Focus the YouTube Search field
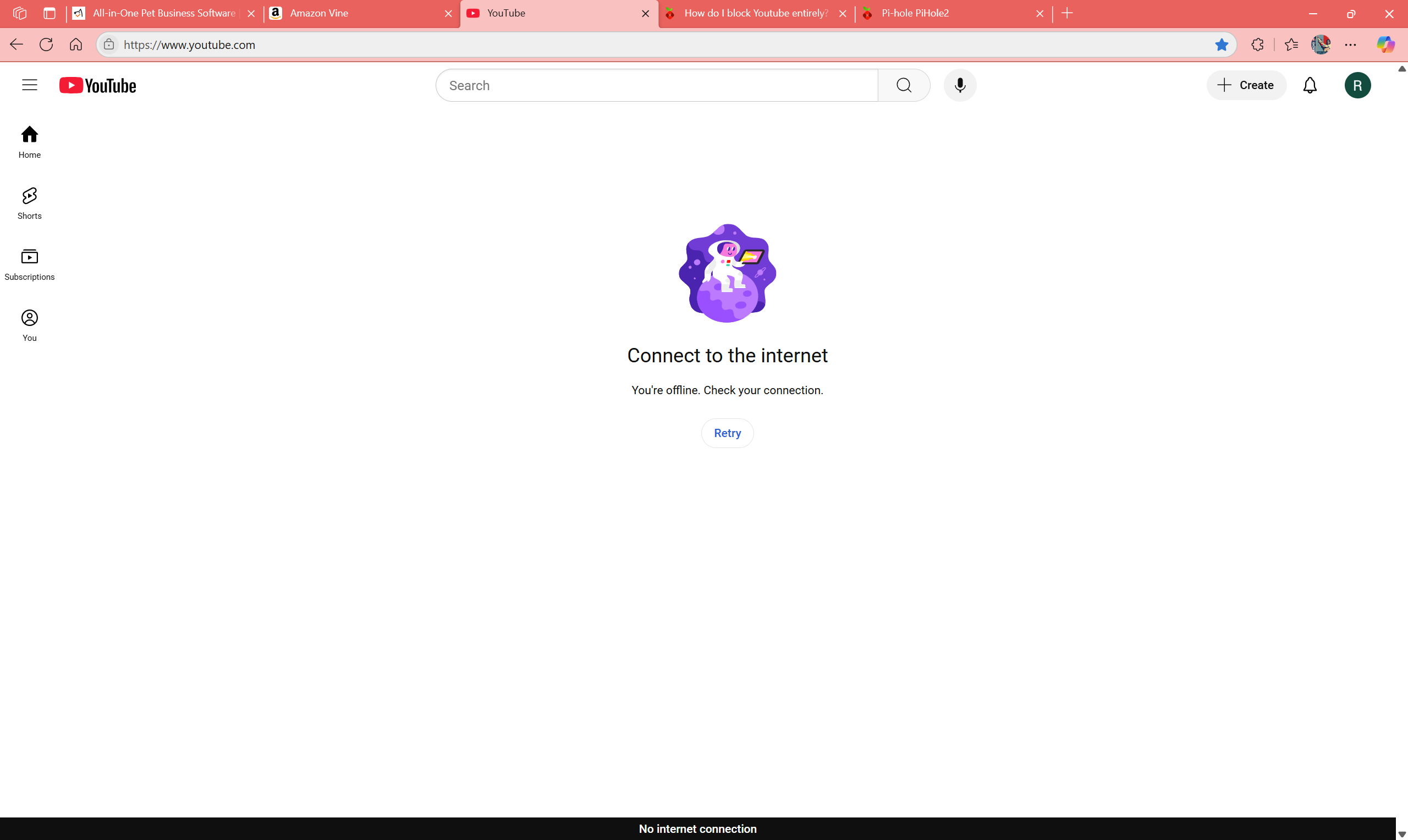The height and width of the screenshot is (840, 1408). [657, 85]
